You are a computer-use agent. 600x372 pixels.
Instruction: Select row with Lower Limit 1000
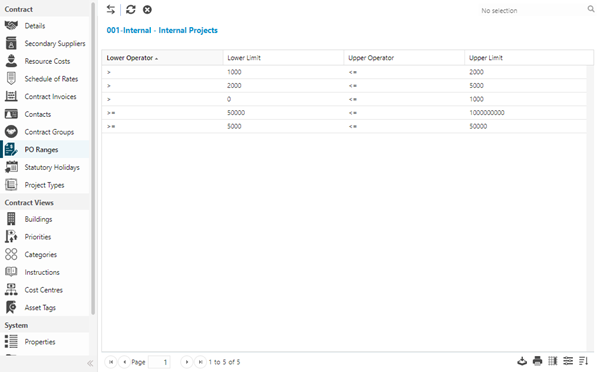point(344,72)
